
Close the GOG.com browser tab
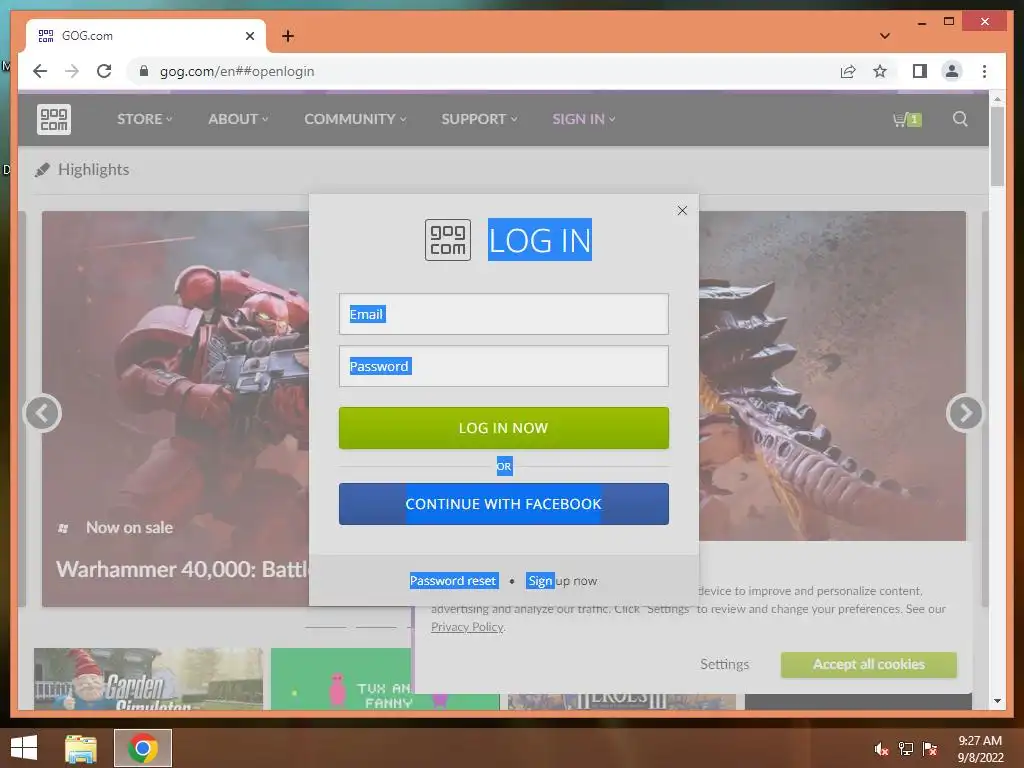(x=249, y=36)
